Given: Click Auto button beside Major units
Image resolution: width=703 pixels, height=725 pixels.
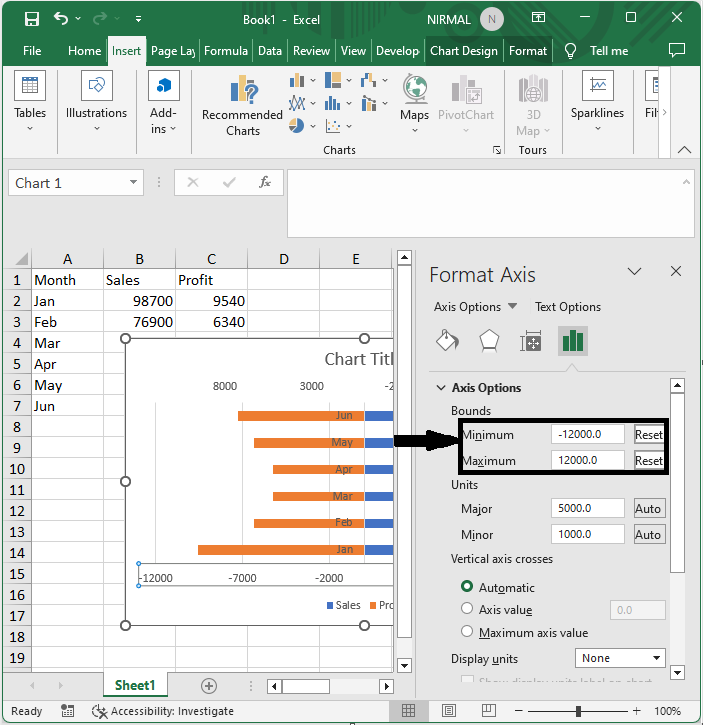Looking at the screenshot, I should pyautogui.click(x=648, y=509).
